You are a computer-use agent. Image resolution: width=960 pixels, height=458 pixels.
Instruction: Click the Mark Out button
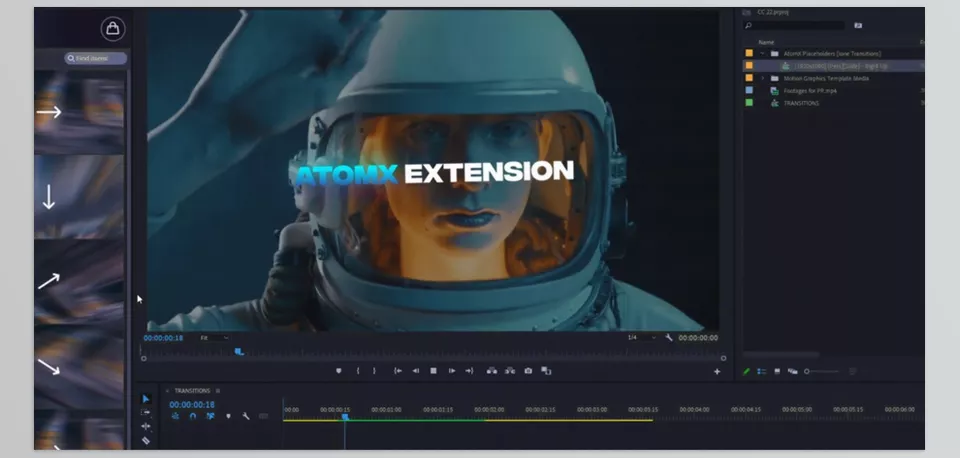coord(375,371)
